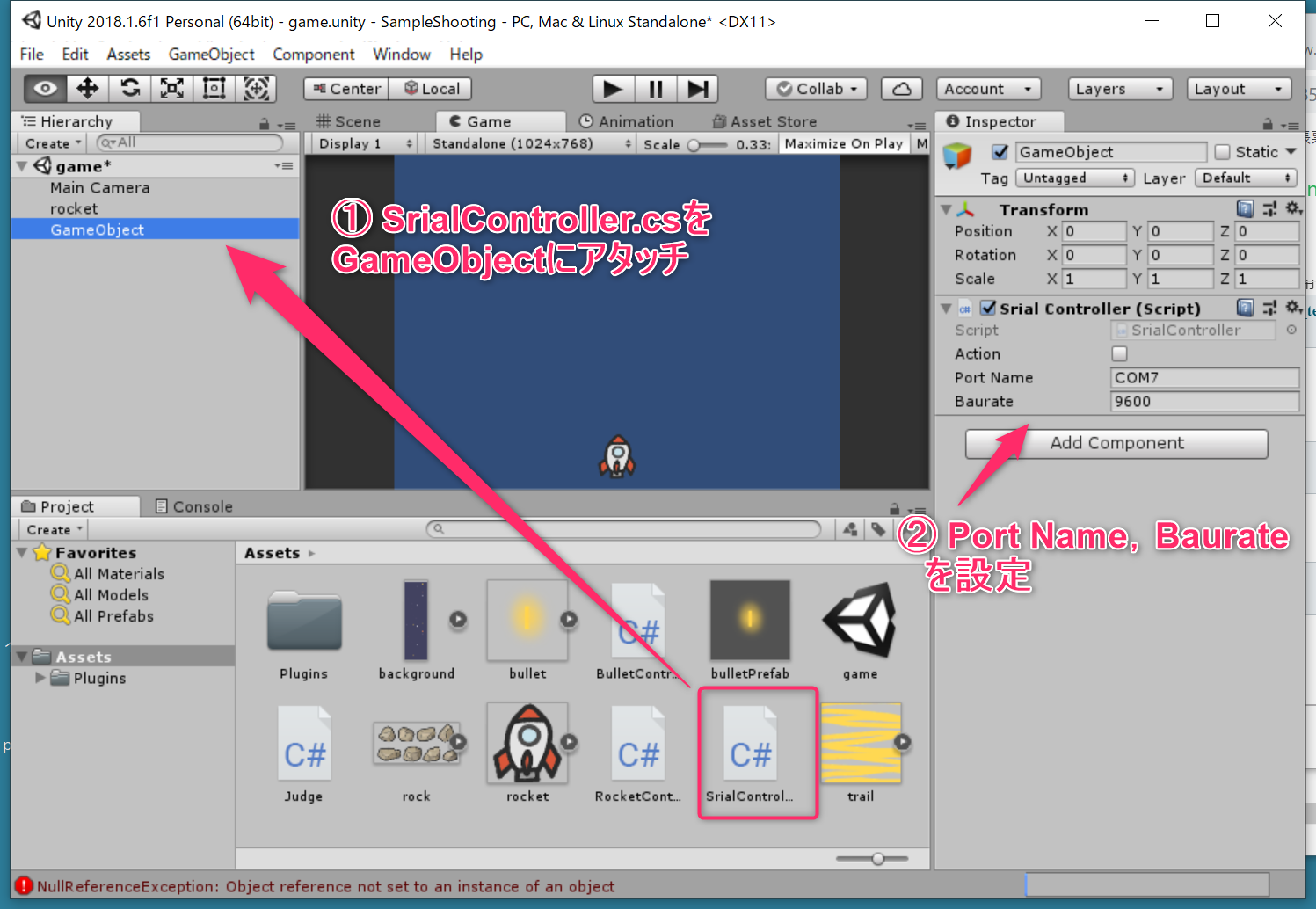The height and width of the screenshot is (909, 1316).
Task: Open the Window menu
Action: pyautogui.click(x=402, y=55)
